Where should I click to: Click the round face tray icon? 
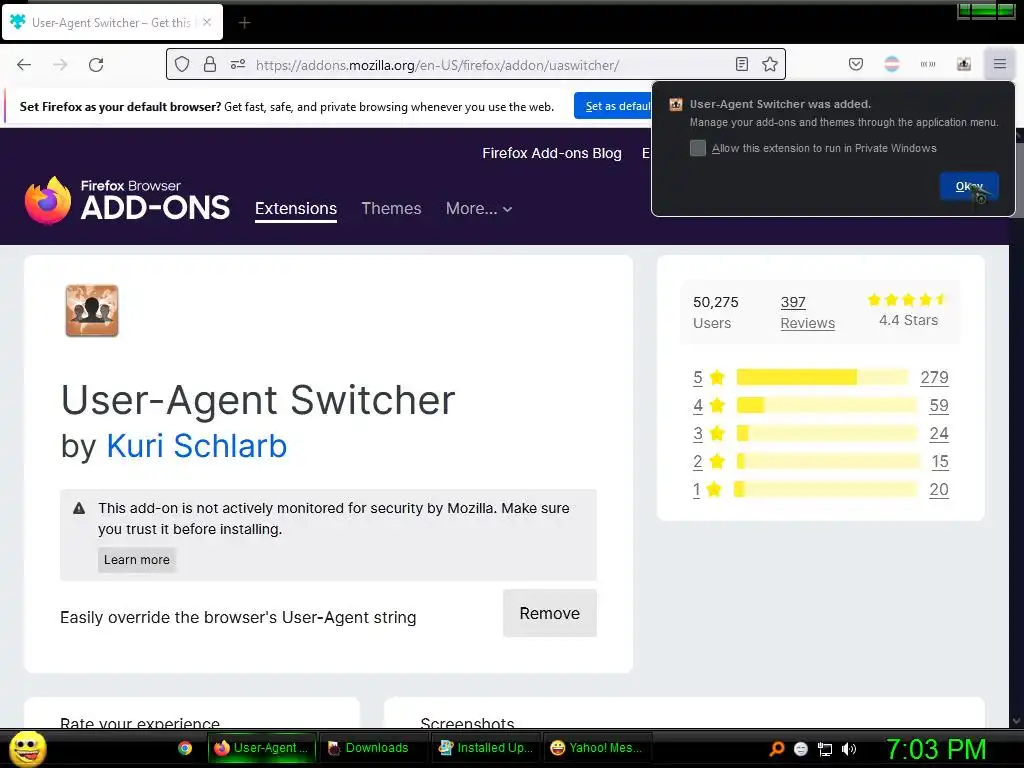801,749
